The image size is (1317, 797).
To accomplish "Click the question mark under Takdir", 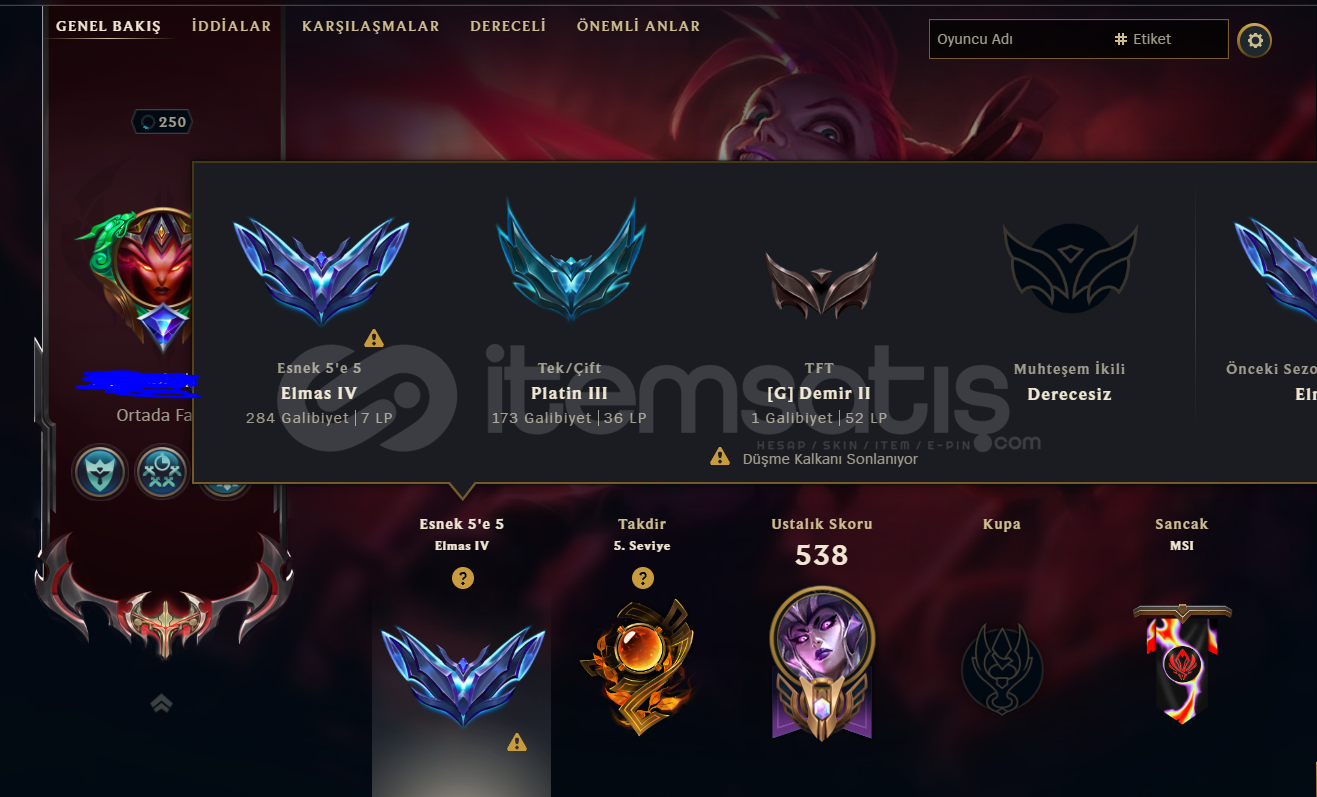I will click(643, 578).
